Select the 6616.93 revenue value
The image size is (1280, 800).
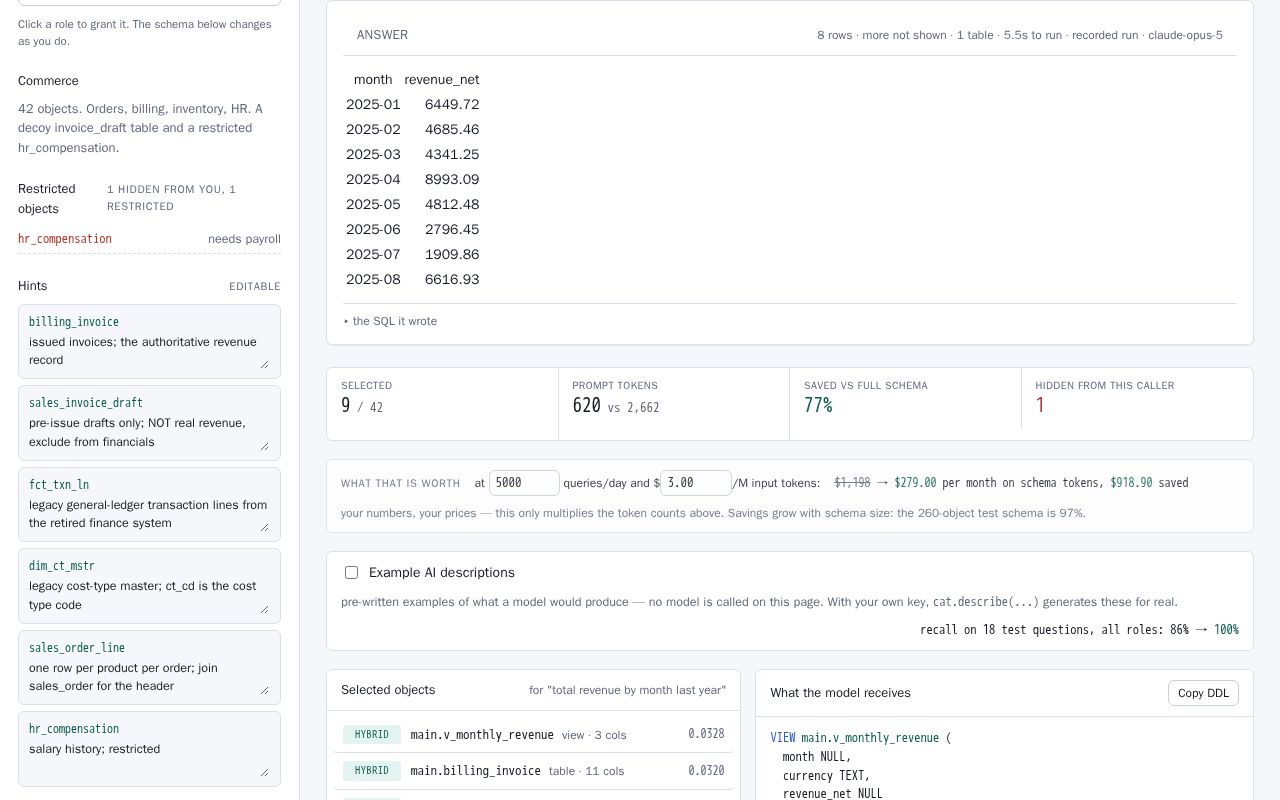[x=452, y=280]
